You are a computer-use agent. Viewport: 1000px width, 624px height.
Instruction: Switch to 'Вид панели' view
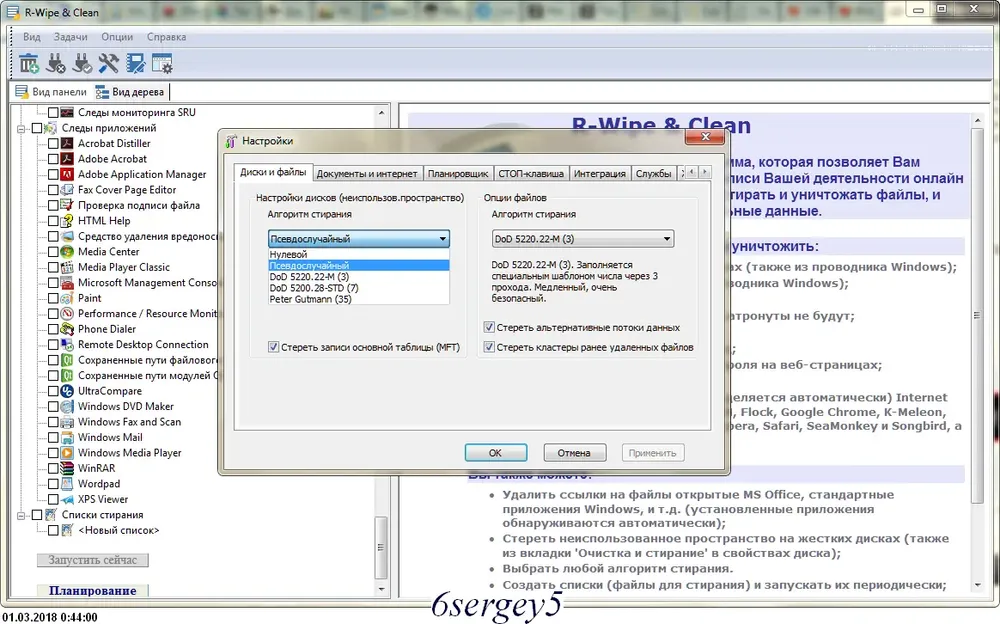(x=51, y=92)
